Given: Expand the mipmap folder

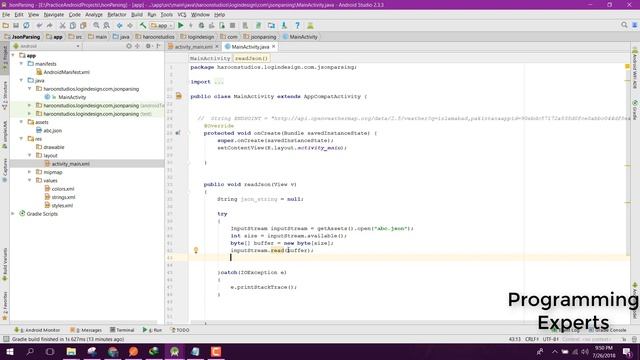Looking at the screenshot, I should pyautogui.click(x=29, y=172).
